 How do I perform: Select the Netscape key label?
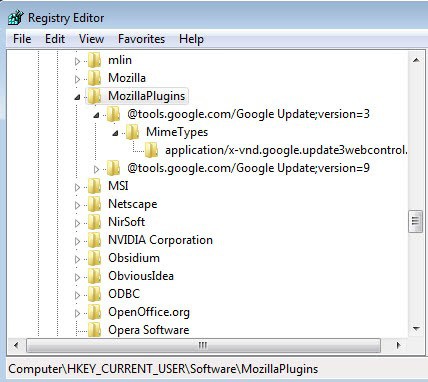[x=133, y=204]
